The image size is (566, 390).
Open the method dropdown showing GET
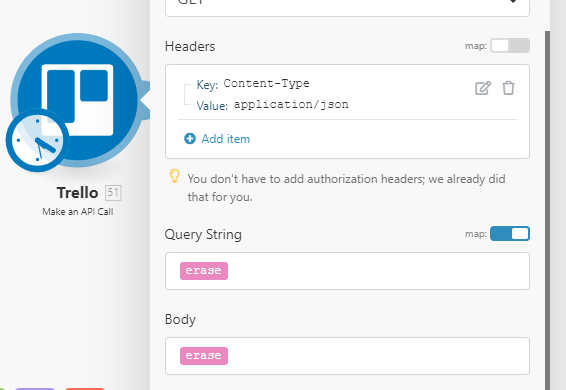347,7
